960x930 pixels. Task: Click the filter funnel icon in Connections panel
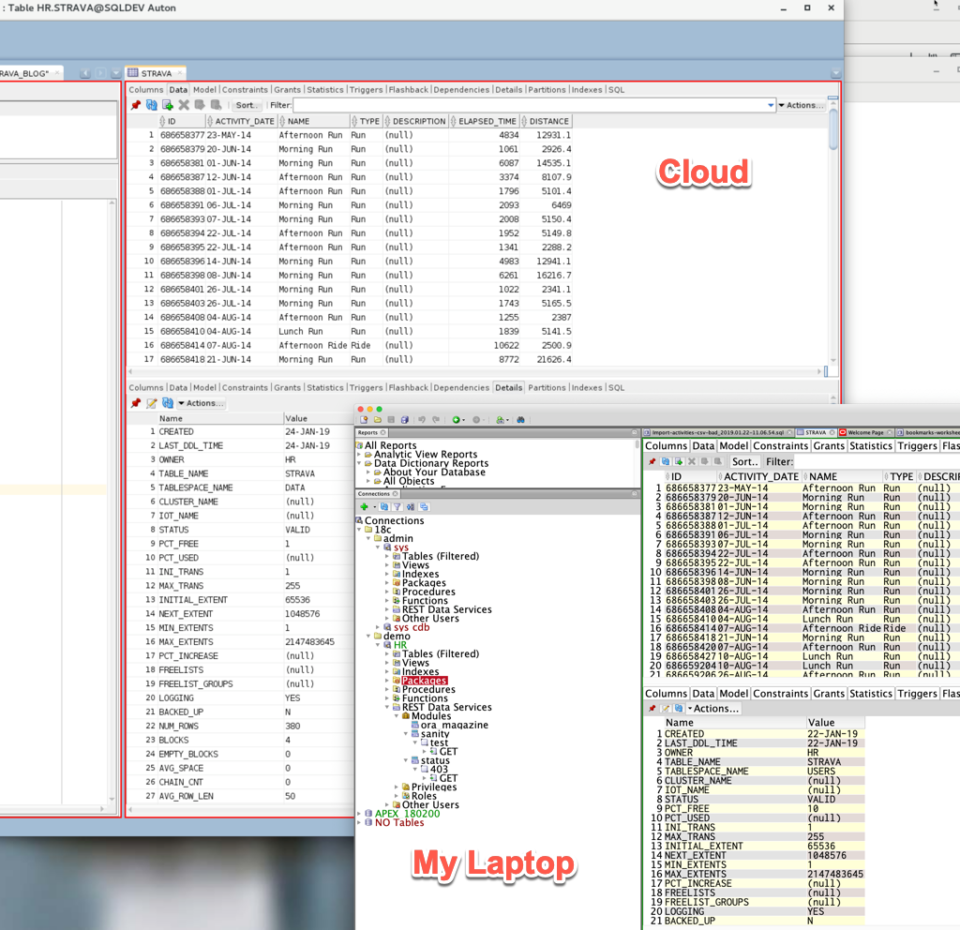[397, 507]
